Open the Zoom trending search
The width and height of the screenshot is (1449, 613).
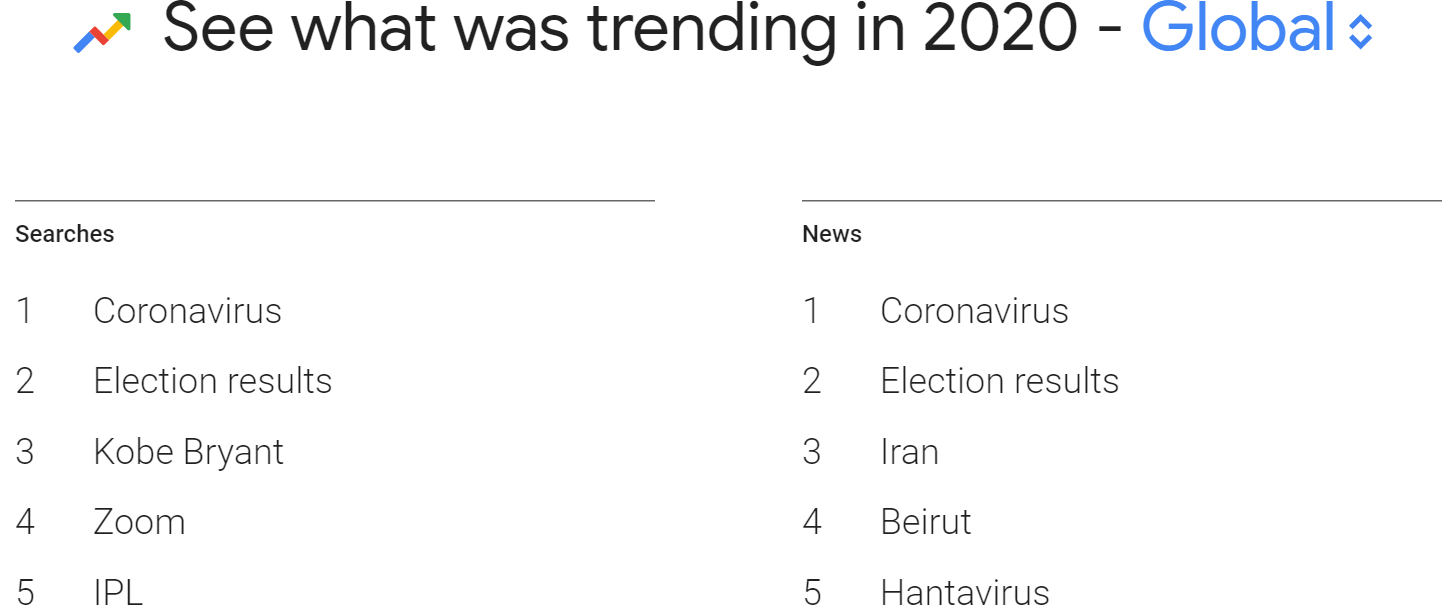pyautogui.click(x=140, y=522)
